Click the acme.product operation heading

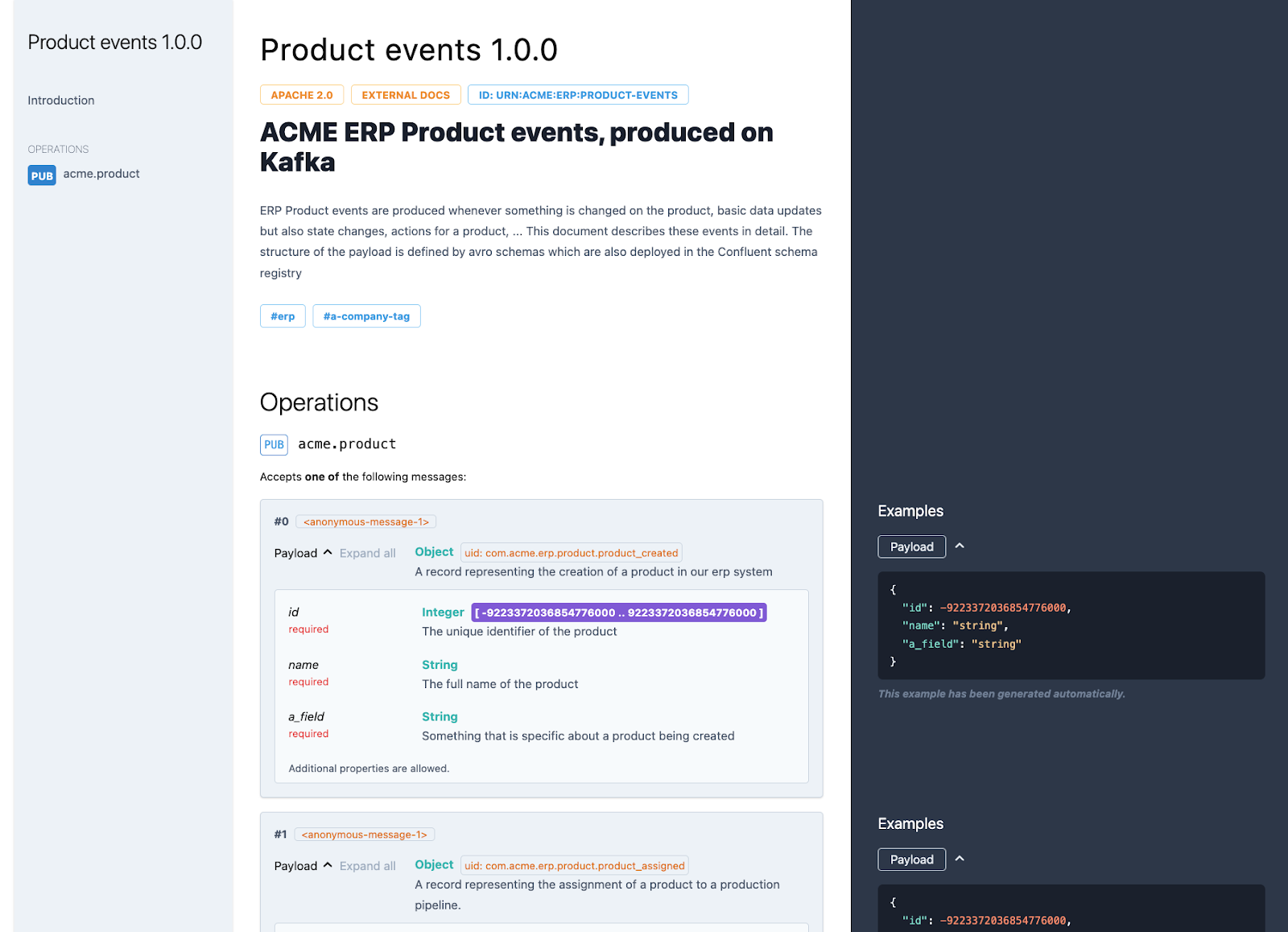pyautogui.click(x=347, y=444)
